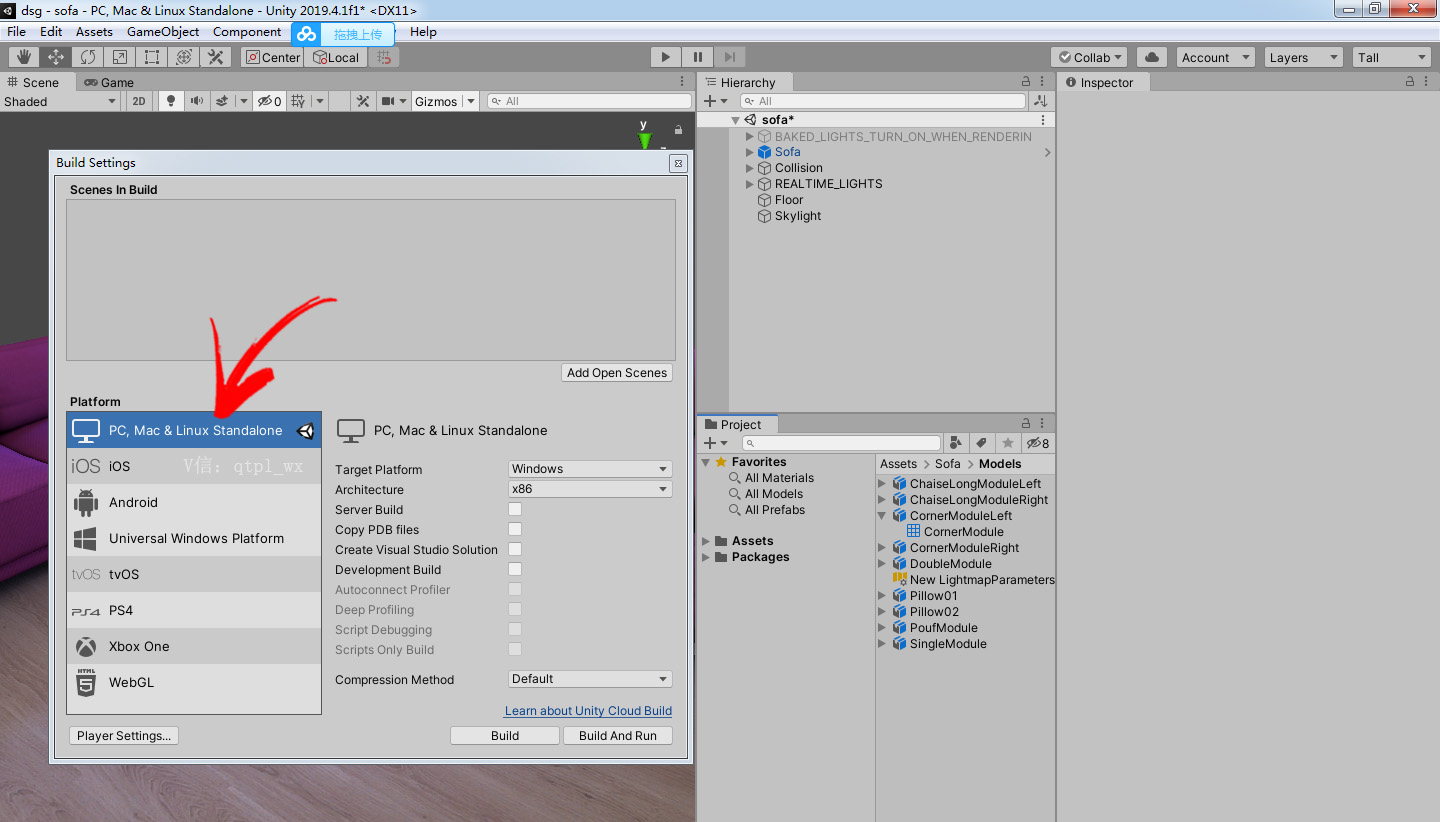The height and width of the screenshot is (822, 1440).
Task: Save search favorite star in Project
Action: click(1008, 443)
